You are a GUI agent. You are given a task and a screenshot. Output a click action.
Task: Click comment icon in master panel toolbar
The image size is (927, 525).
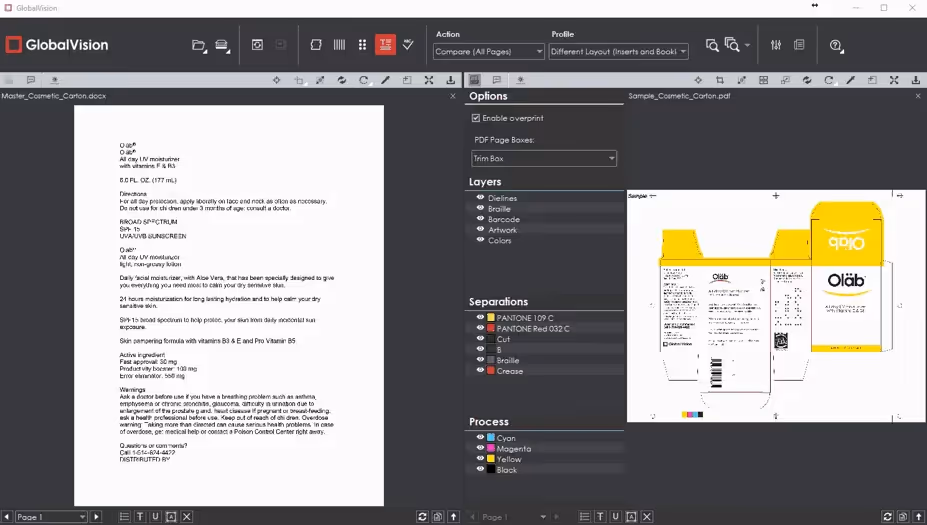click(31, 80)
